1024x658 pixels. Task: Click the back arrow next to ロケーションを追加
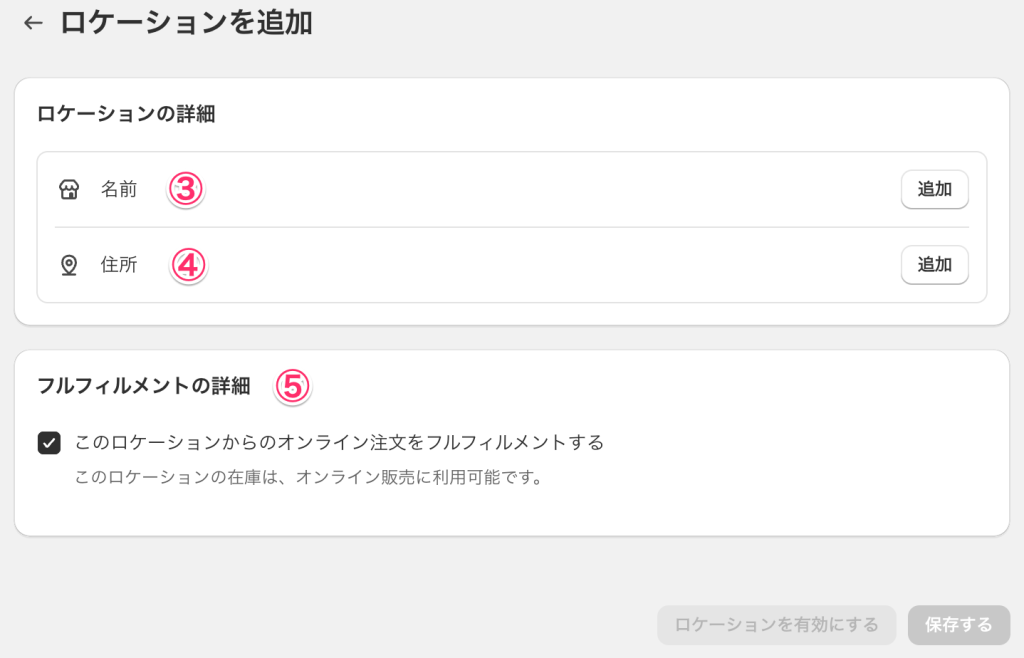click(x=33, y=22)
